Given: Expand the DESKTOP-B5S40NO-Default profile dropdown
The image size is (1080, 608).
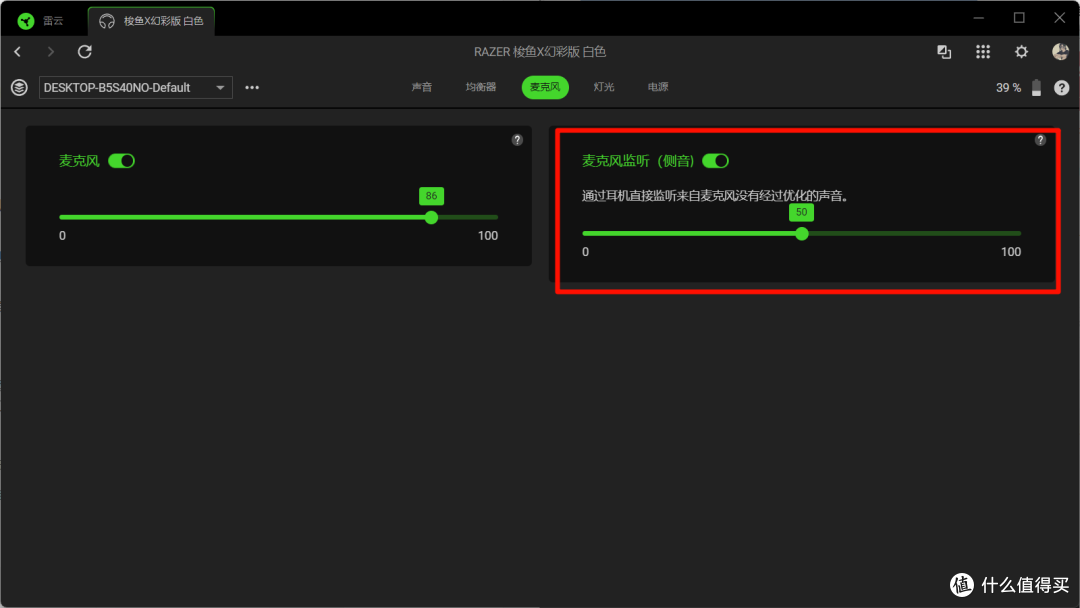Looking at the screenshot, I should [x=136, y=87].
